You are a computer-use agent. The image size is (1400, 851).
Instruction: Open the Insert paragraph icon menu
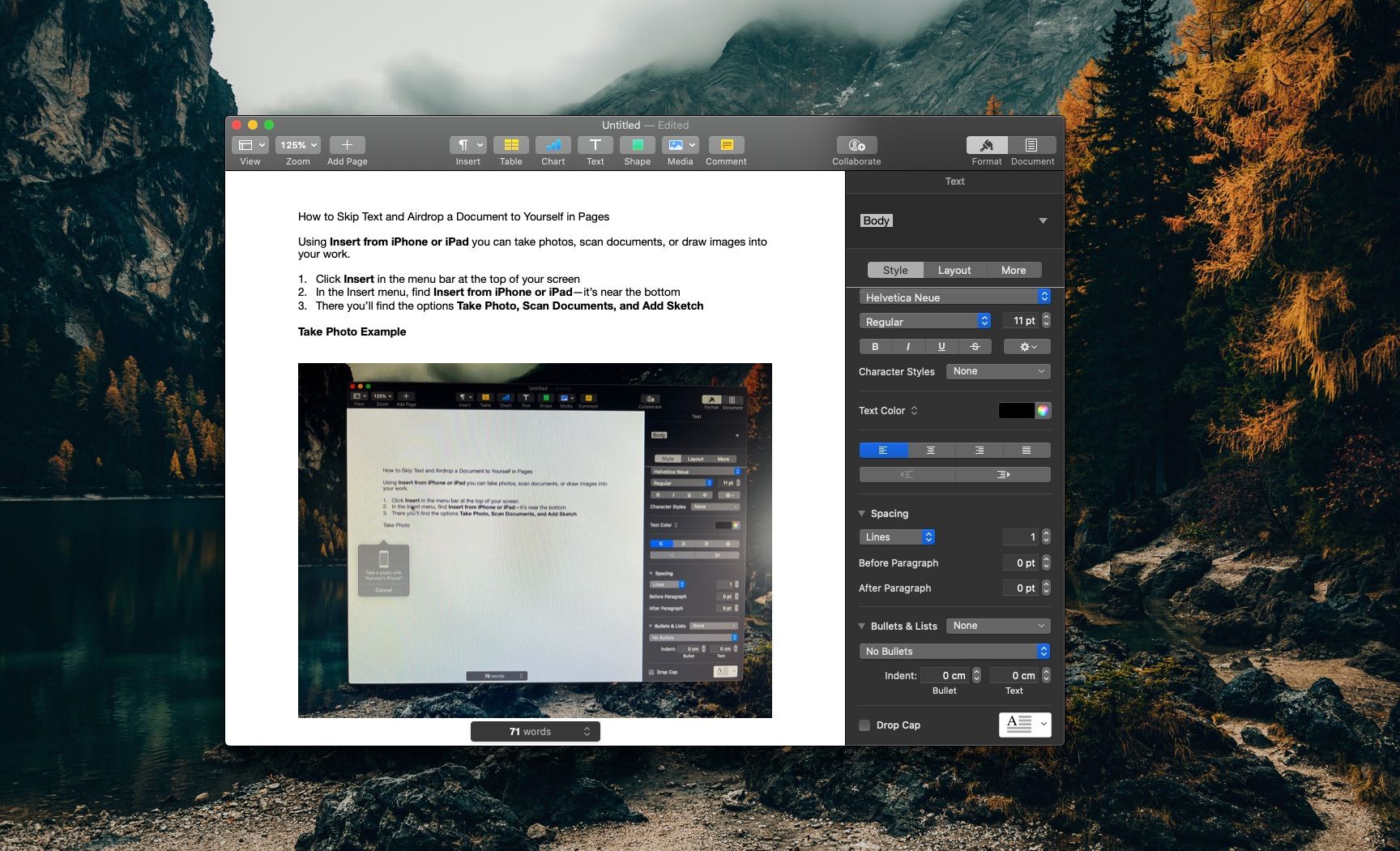click(467, 145)
